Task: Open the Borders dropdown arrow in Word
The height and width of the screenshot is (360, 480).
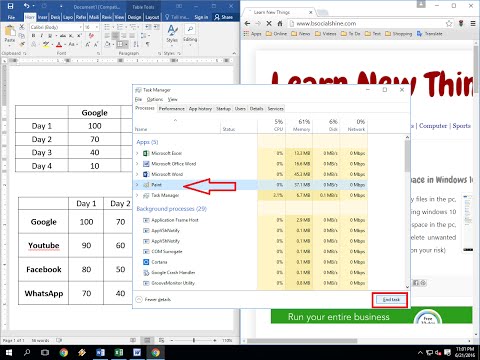Action: click(127, 44)
